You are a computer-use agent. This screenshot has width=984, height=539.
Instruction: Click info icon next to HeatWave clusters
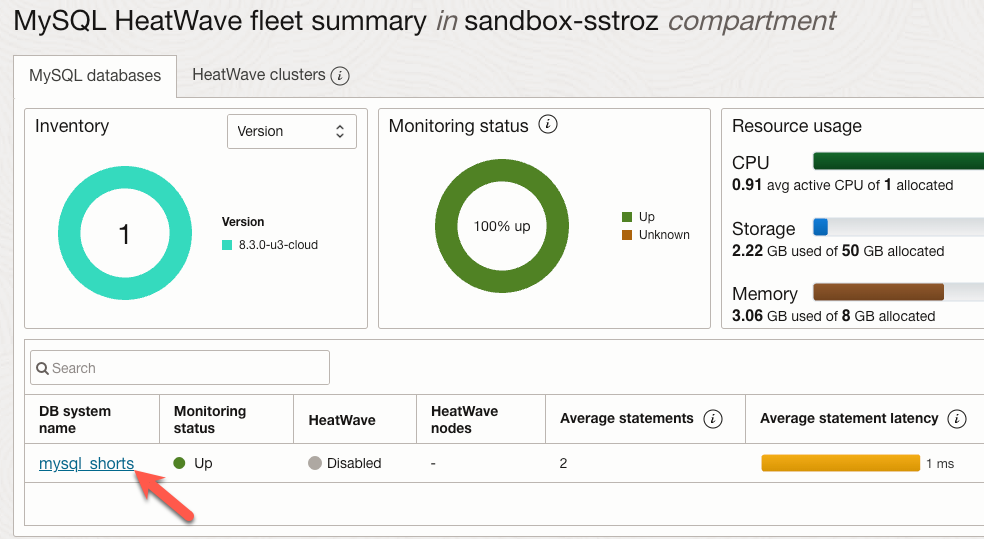[340, 75]
